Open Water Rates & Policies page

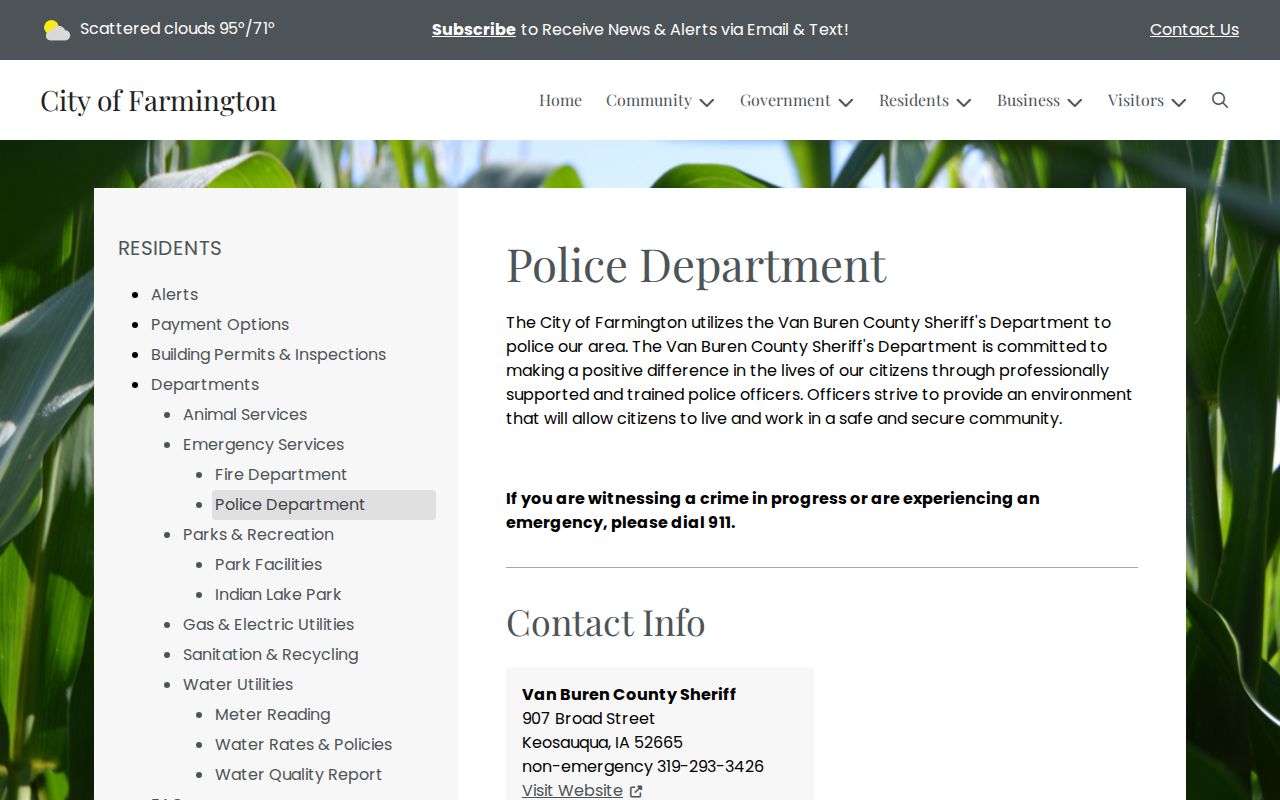pos(303,744)
